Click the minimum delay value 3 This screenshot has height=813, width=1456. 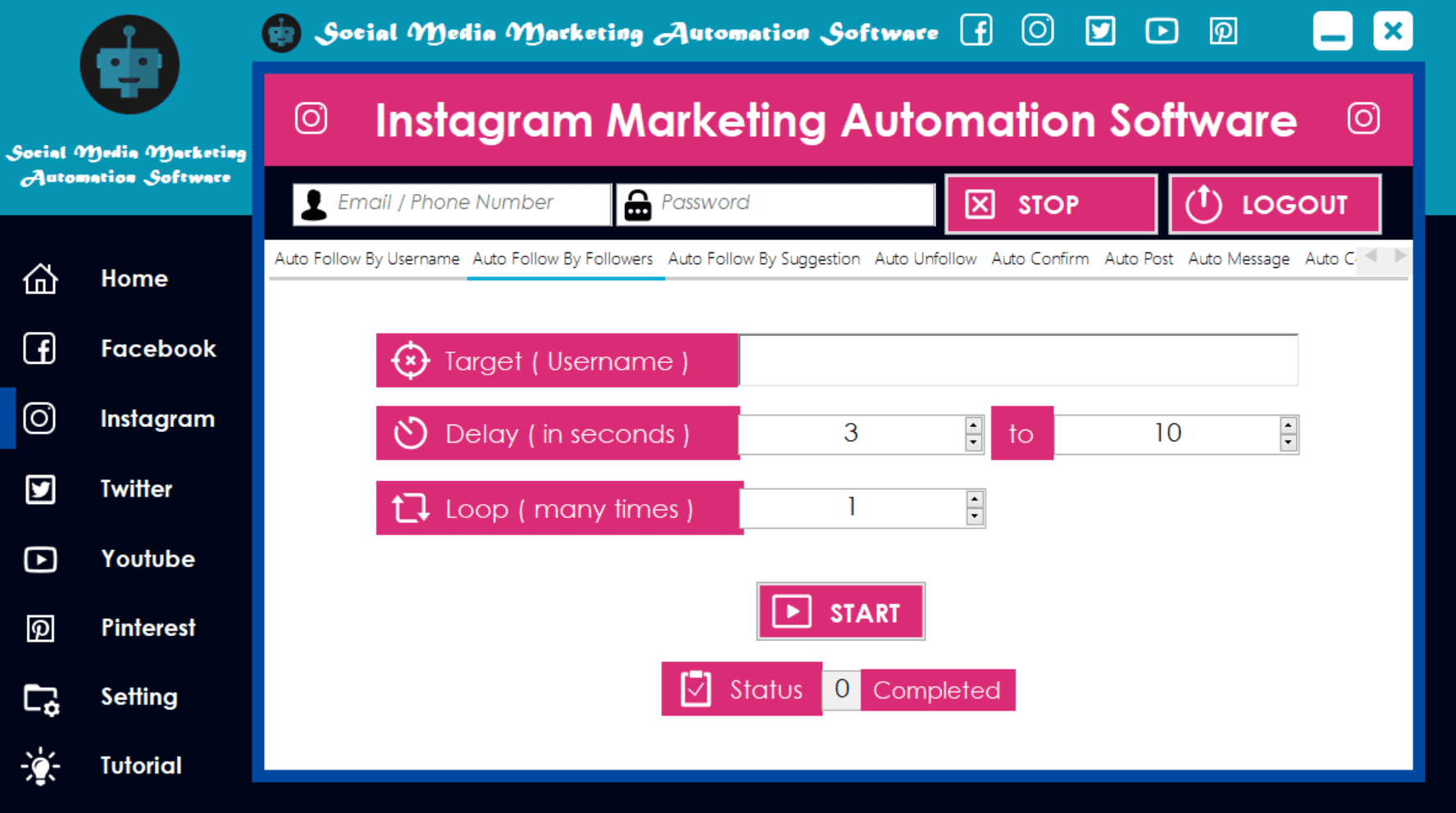(x=851, y=434)
